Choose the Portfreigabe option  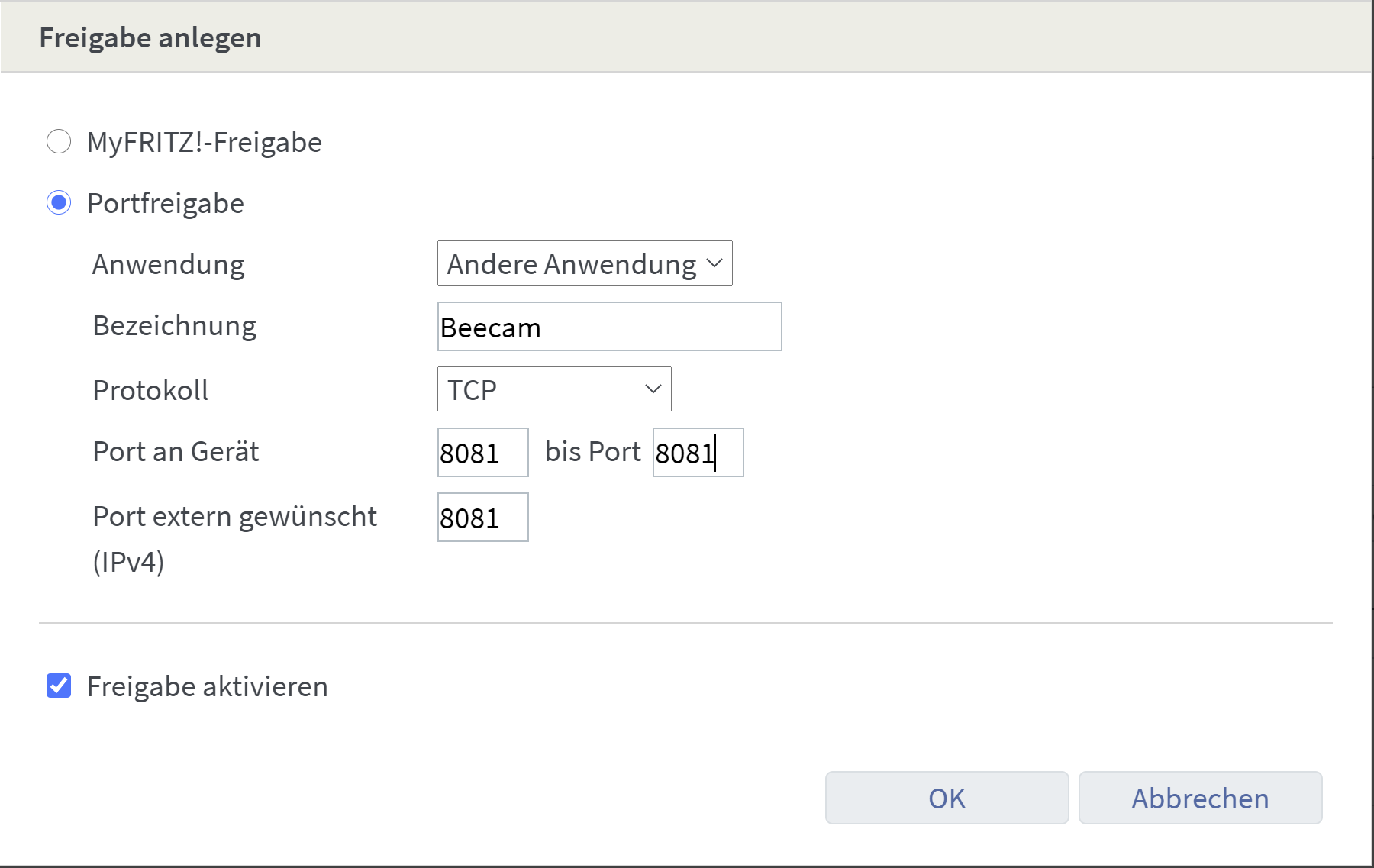59,203
